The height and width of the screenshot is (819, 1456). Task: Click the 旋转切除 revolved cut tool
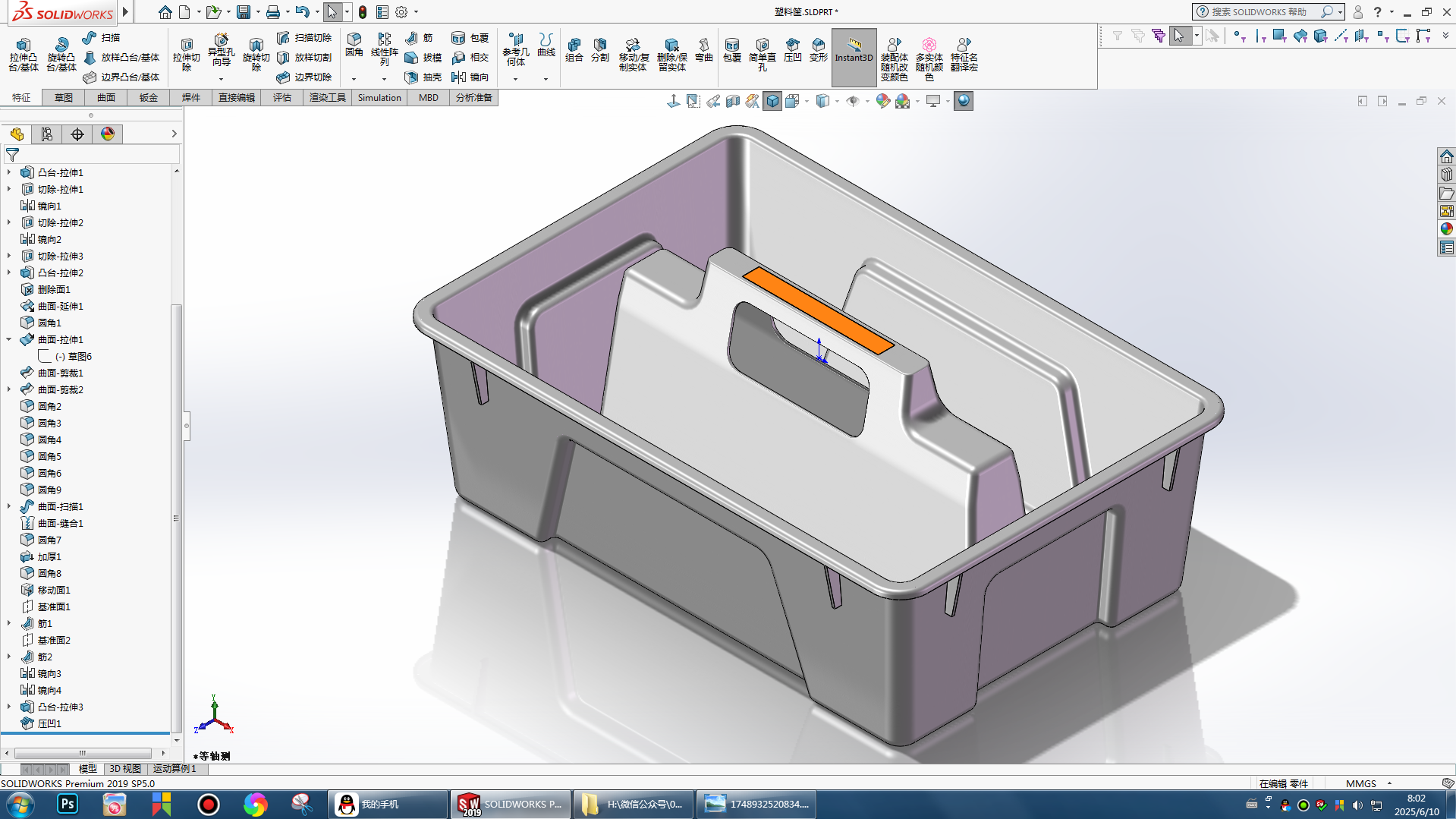click(x=256, y=55)
